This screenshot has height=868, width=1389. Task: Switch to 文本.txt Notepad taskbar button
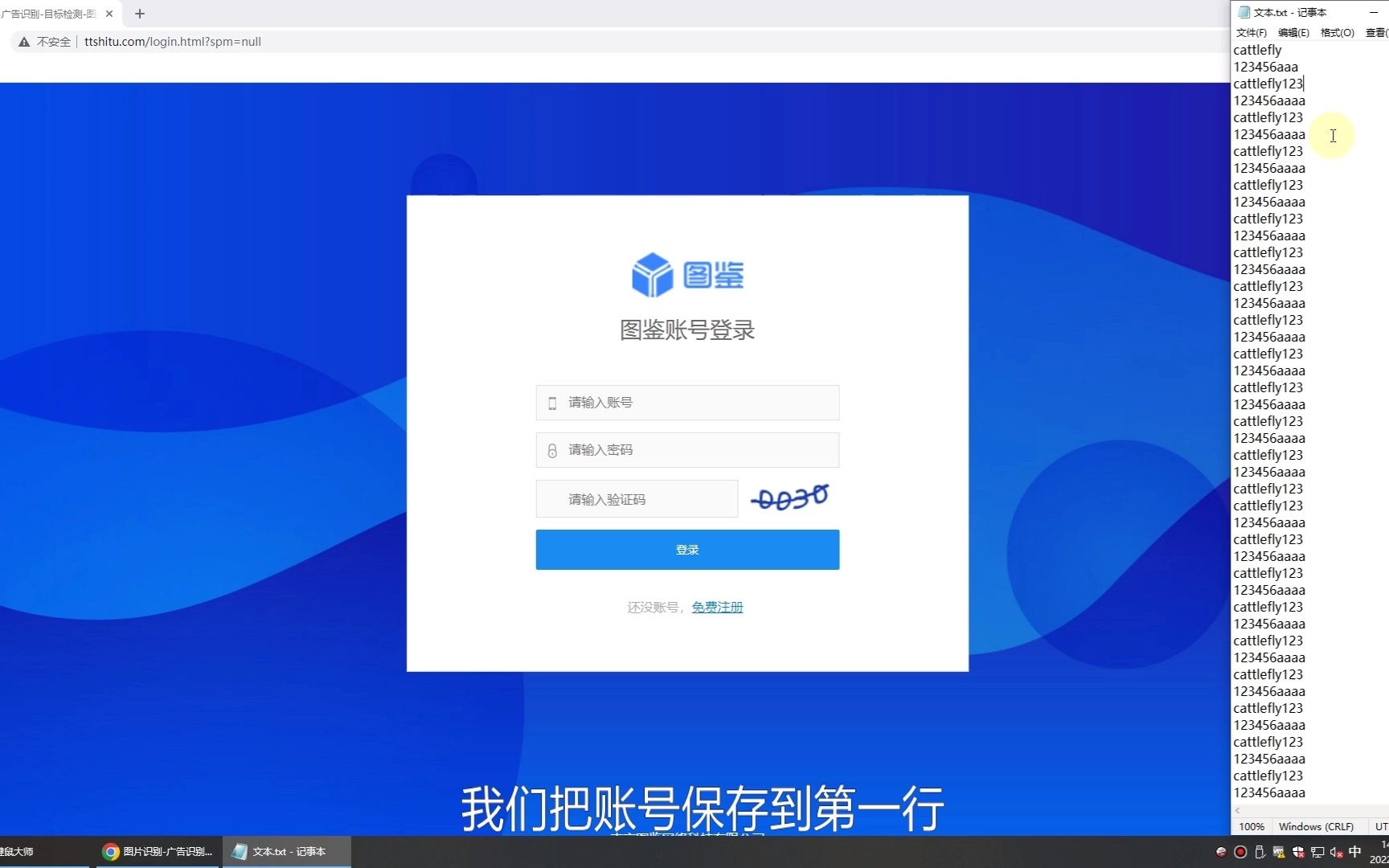(286, 852)
